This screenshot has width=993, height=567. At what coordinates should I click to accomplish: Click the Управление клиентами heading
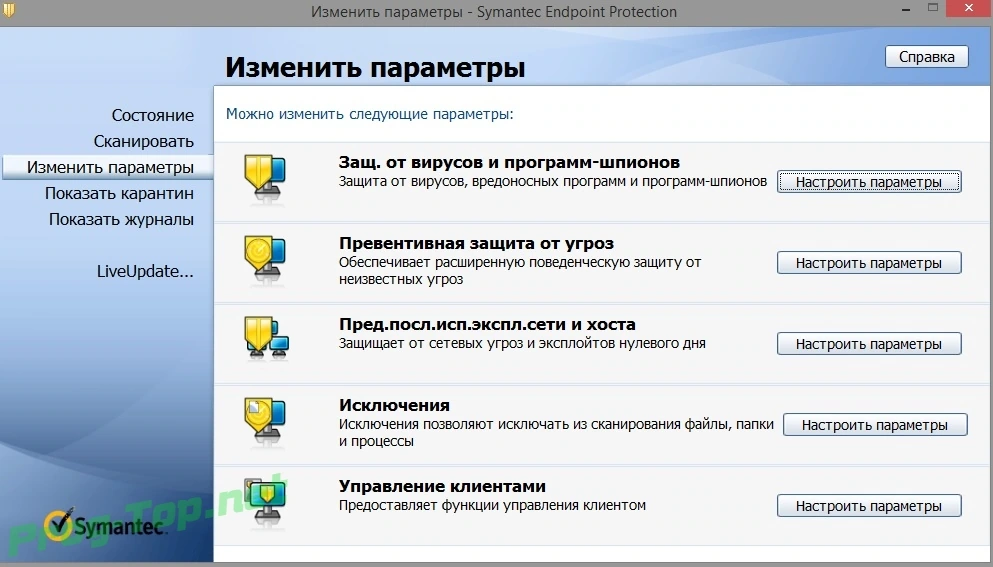pos(442,487)
